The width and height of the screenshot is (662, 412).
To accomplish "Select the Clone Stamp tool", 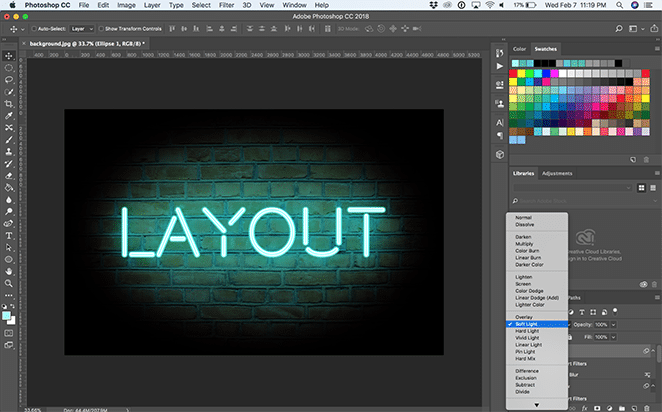I will (8, 151).
